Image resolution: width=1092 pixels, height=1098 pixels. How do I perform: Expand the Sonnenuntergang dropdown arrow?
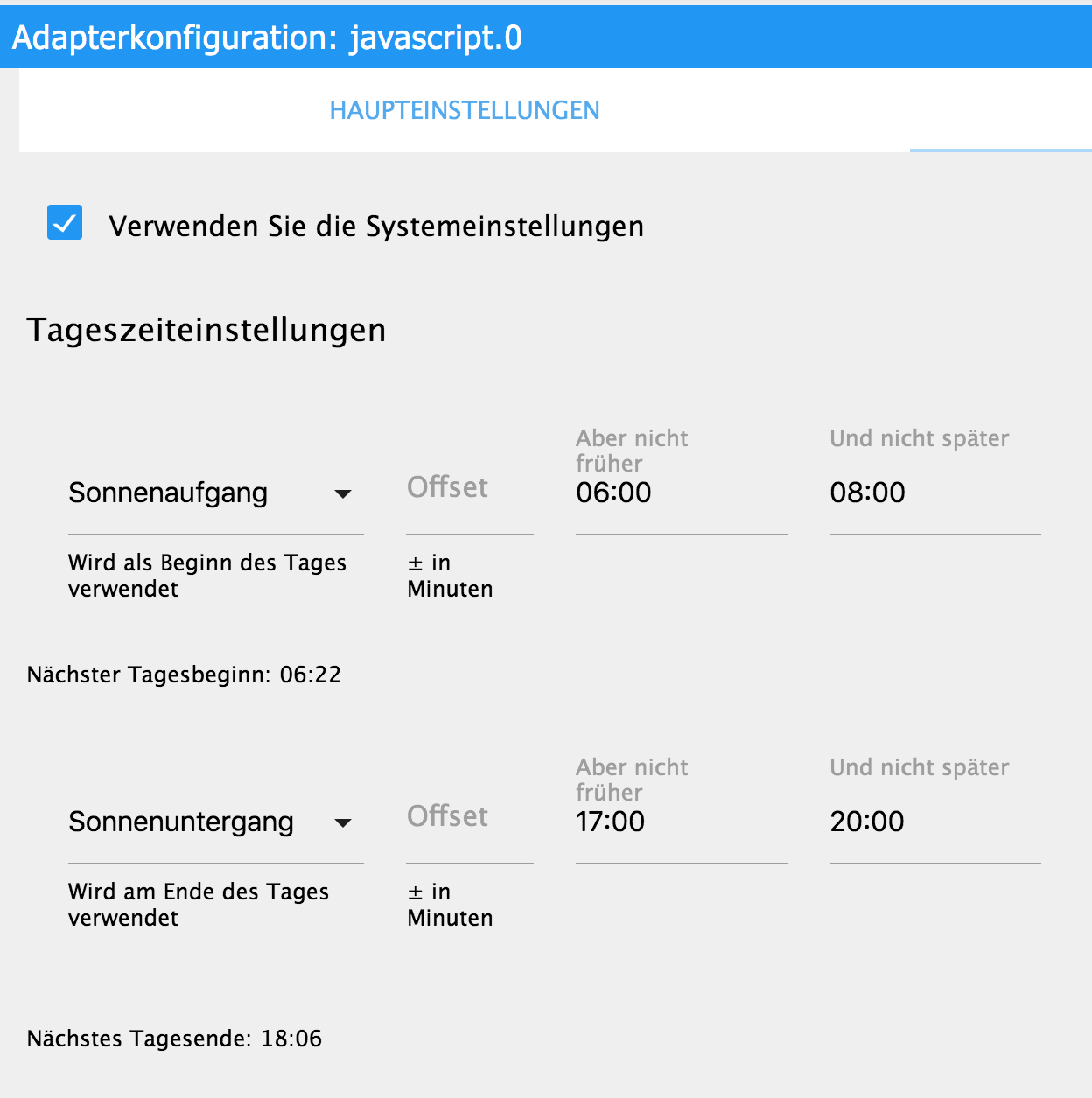[343, 823]
